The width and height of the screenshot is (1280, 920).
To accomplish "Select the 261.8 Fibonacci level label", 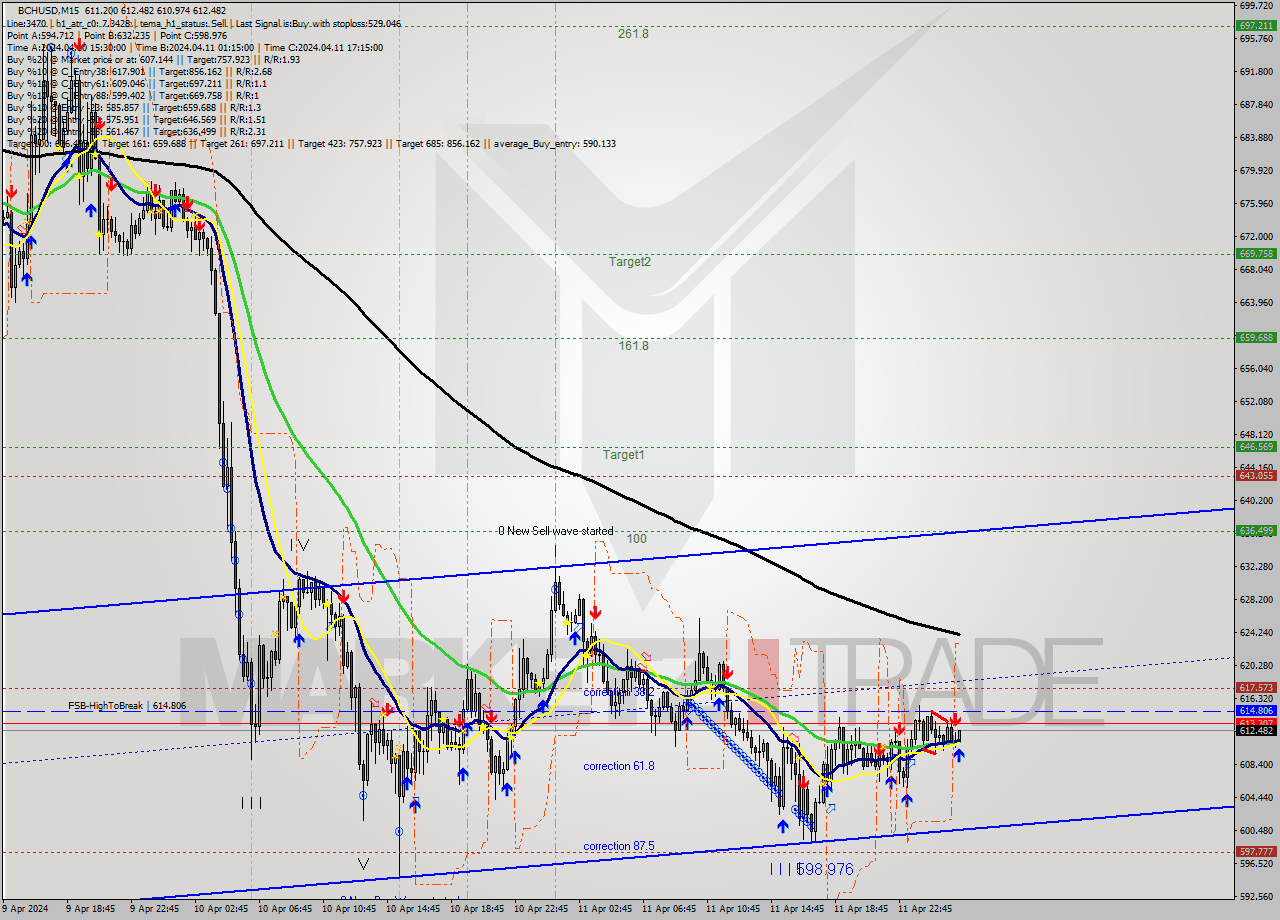I will tap(633, 33).
